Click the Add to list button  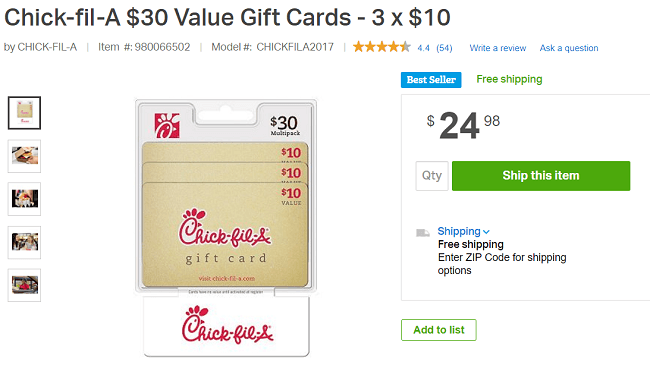coord(439,330)
